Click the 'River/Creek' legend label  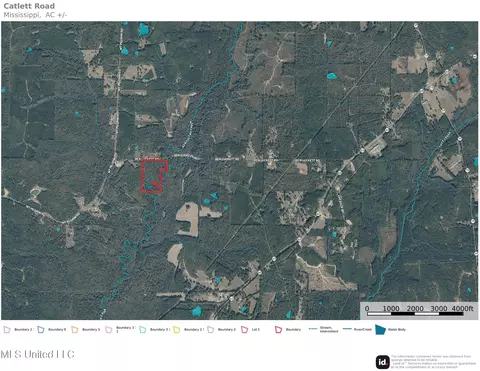[x=363, y=330]
